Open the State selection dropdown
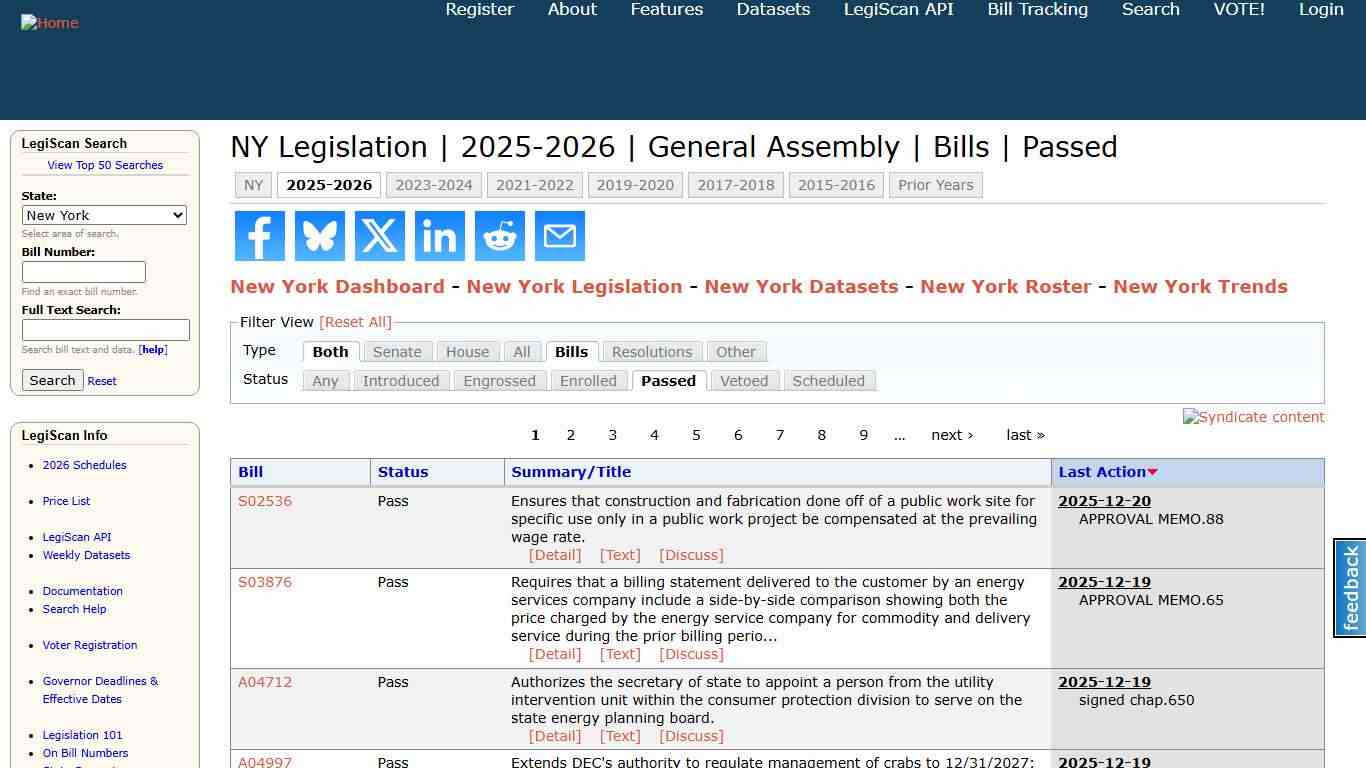 tap(104, 215)
